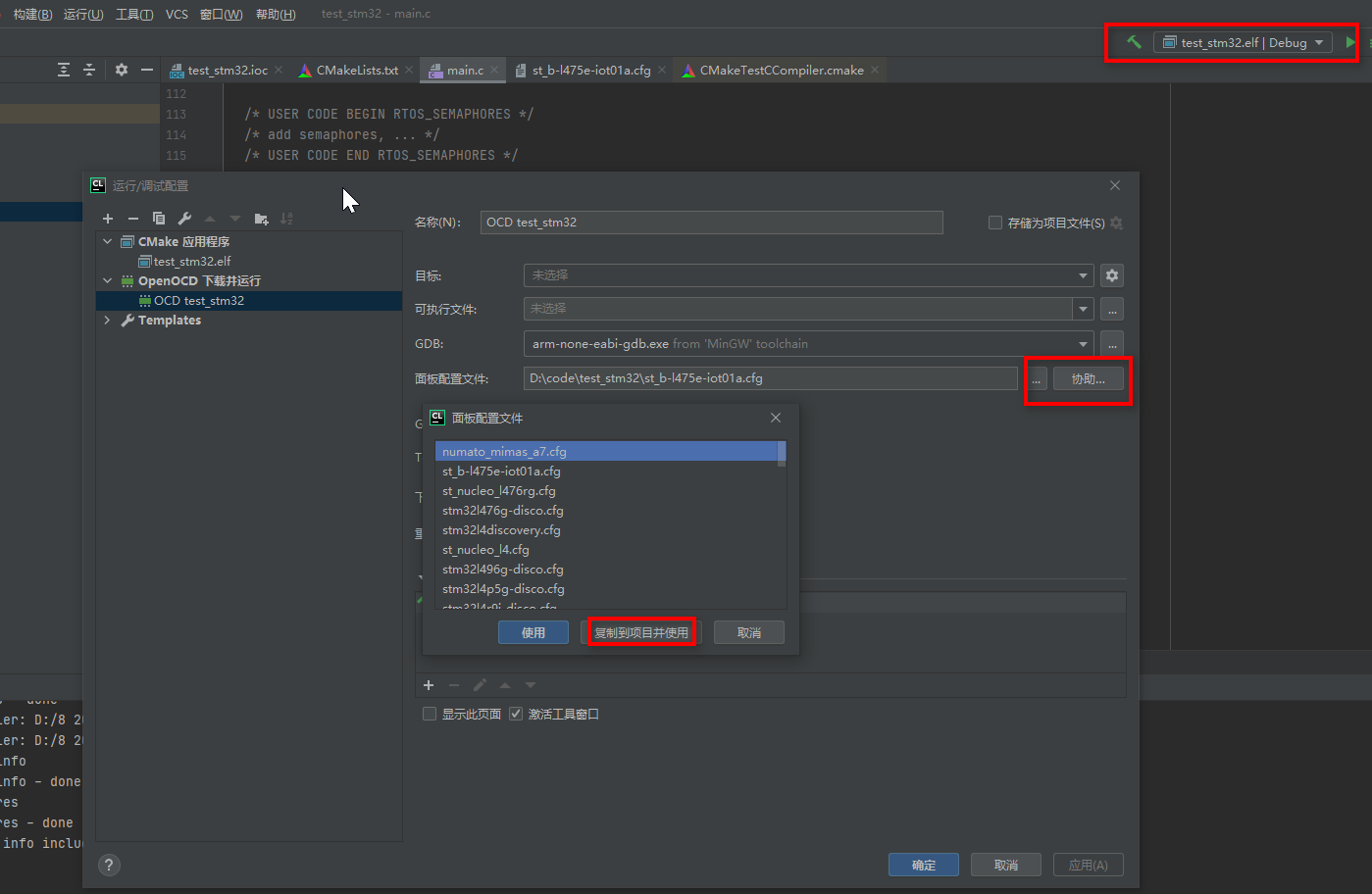The image size is (1372, 894).
Task: Expand all in project panel toolbar
Action: pyautogui.click(x=64, y=70)
